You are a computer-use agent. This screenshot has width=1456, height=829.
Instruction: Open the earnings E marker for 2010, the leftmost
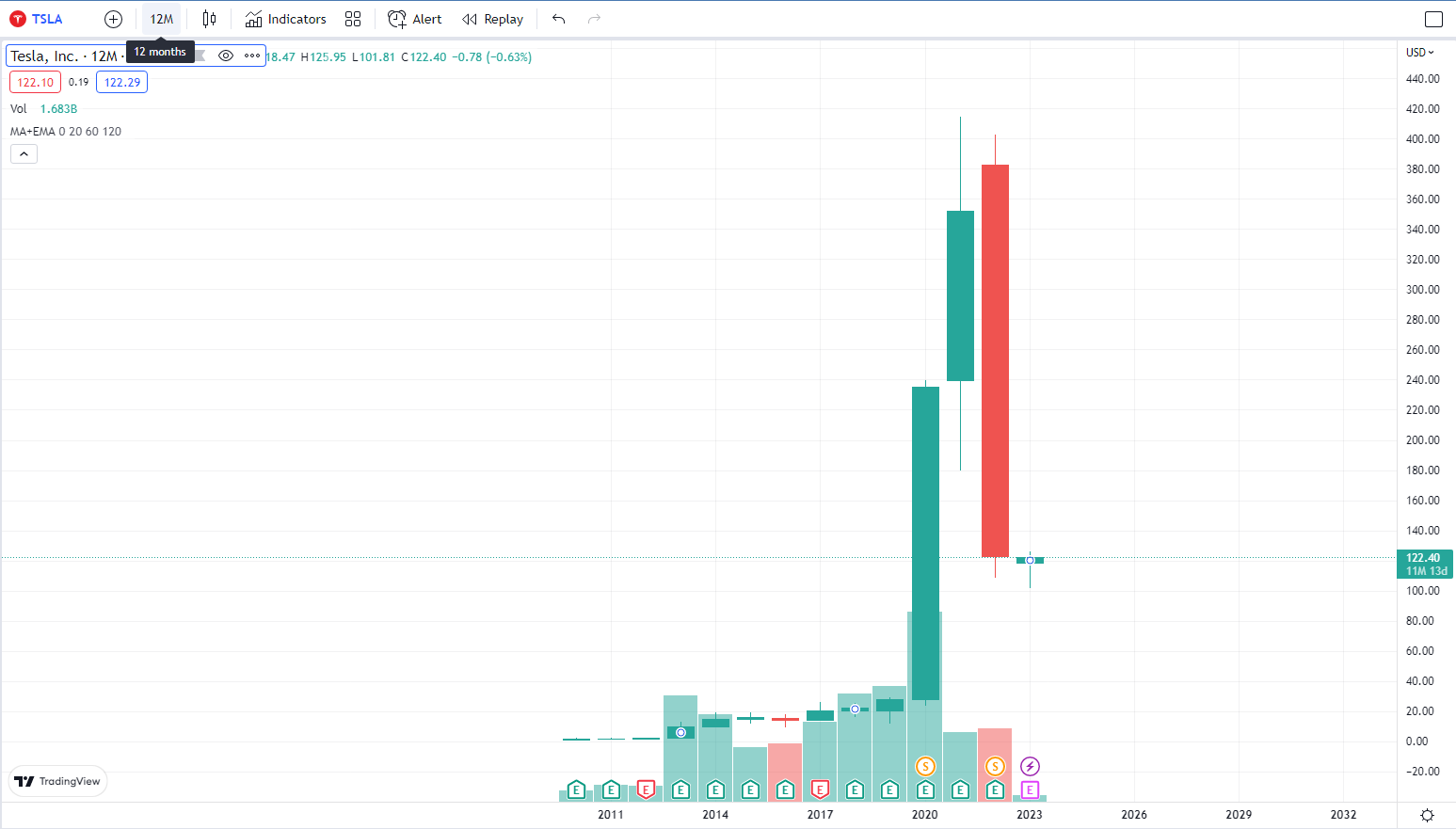click(576, 789)
